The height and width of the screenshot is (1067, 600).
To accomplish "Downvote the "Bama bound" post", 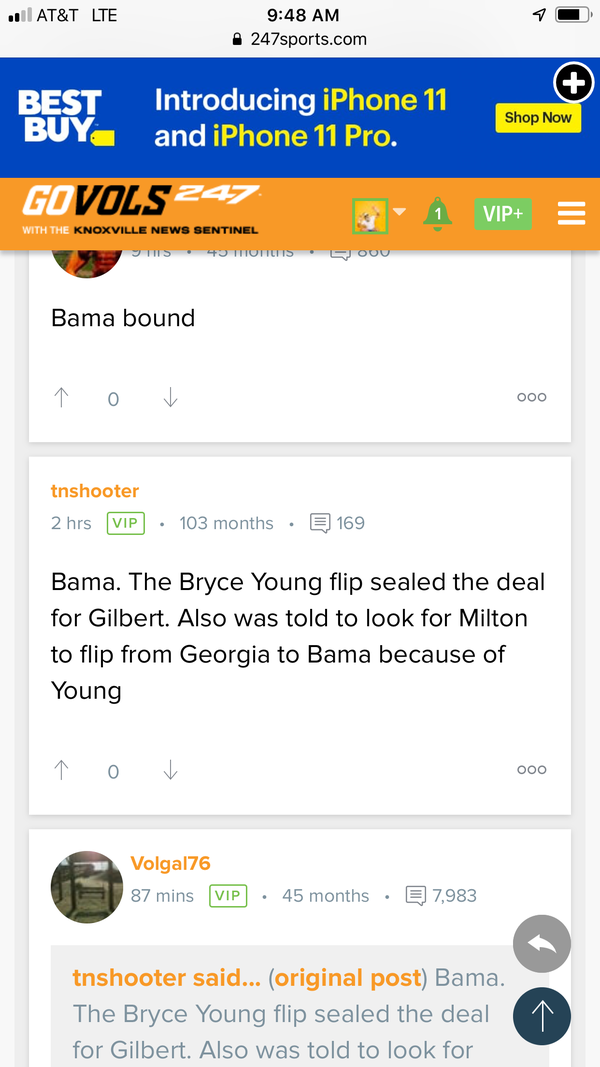I will tap(170, 398).
